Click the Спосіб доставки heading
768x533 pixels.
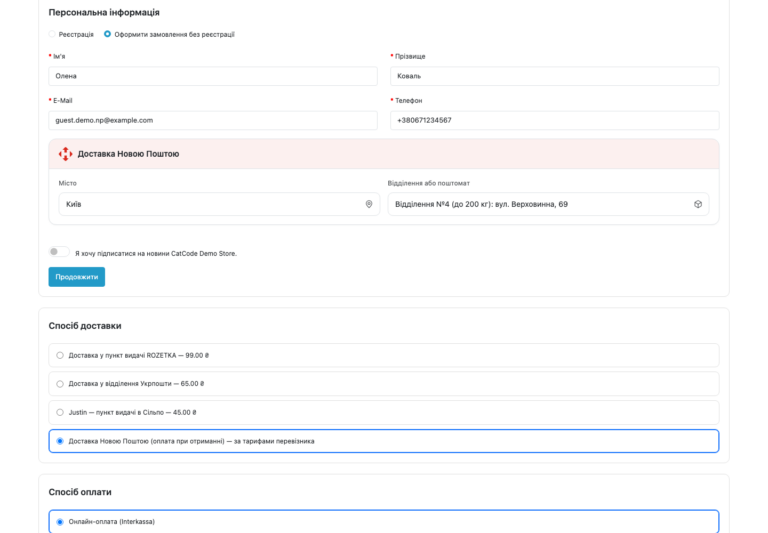[85, 326]
